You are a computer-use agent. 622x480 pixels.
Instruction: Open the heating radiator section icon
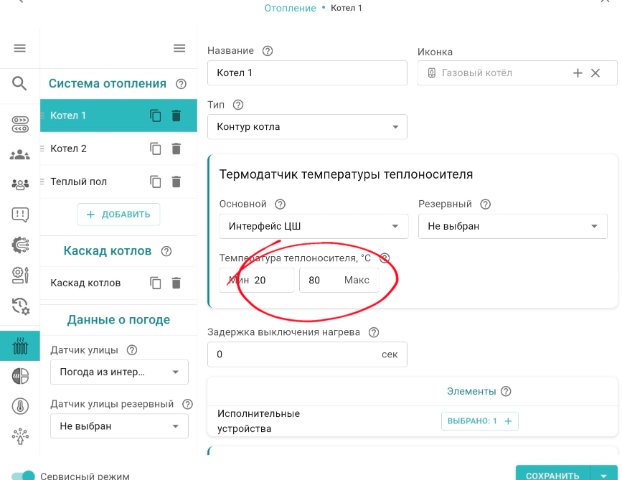[19, 346]
